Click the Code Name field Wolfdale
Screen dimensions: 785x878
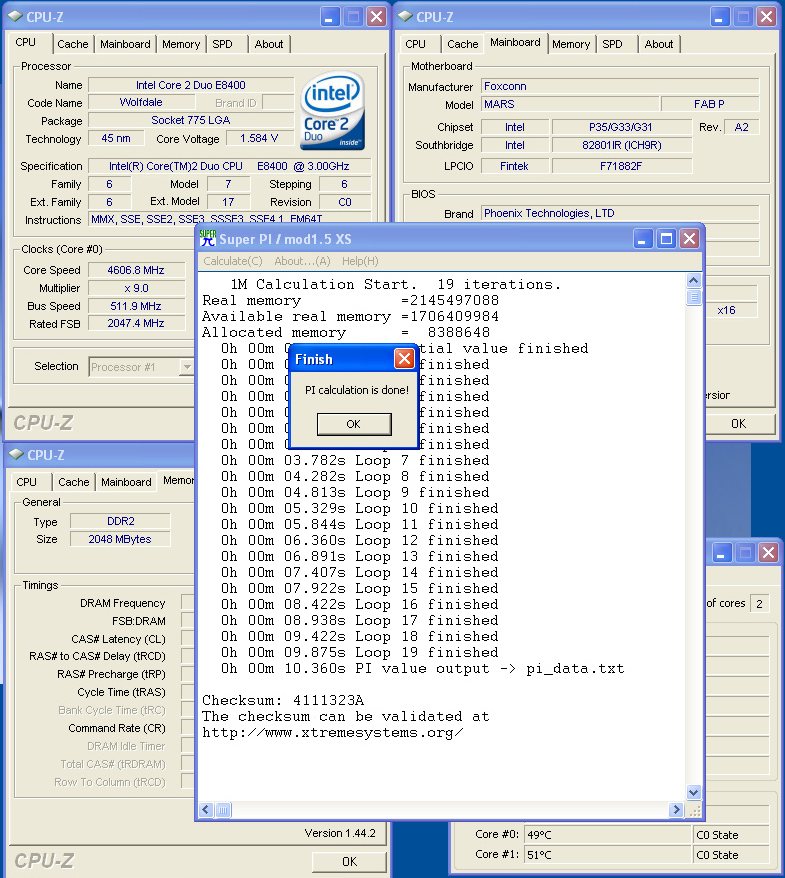click(141, 102)
